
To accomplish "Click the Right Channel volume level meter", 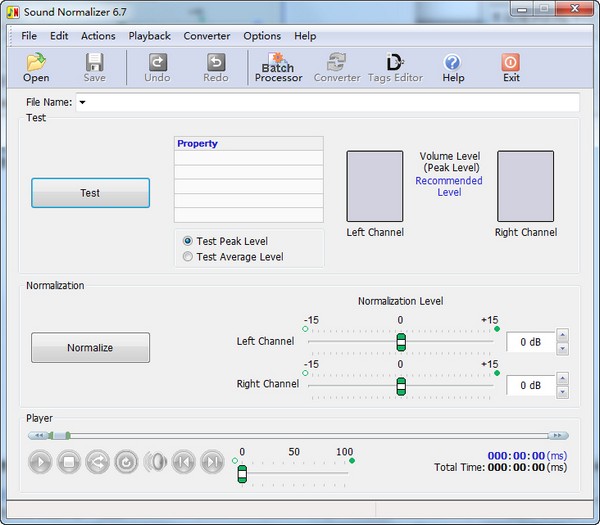I will (x=525, y=186).
